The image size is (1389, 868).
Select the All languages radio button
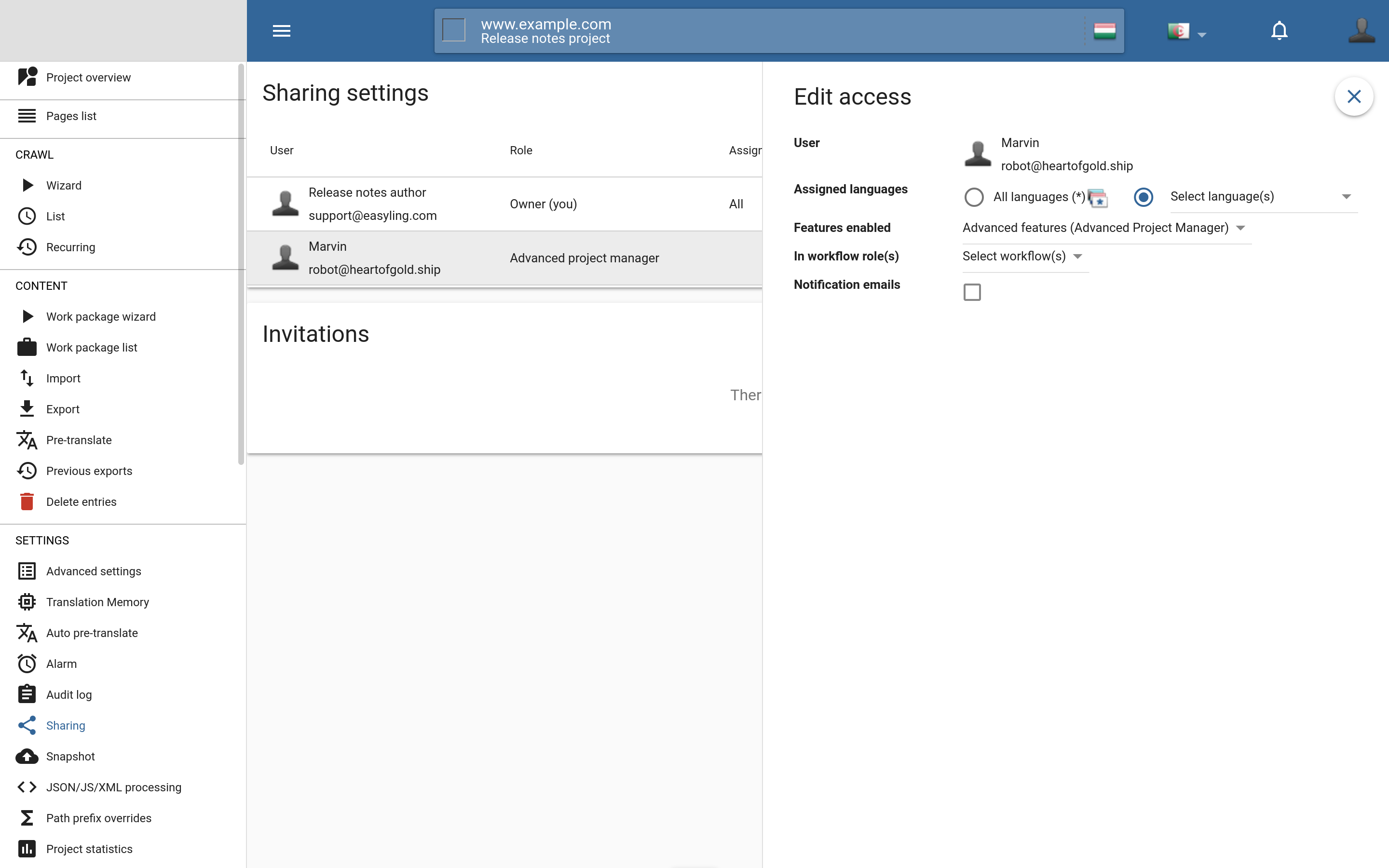point(973,197)
